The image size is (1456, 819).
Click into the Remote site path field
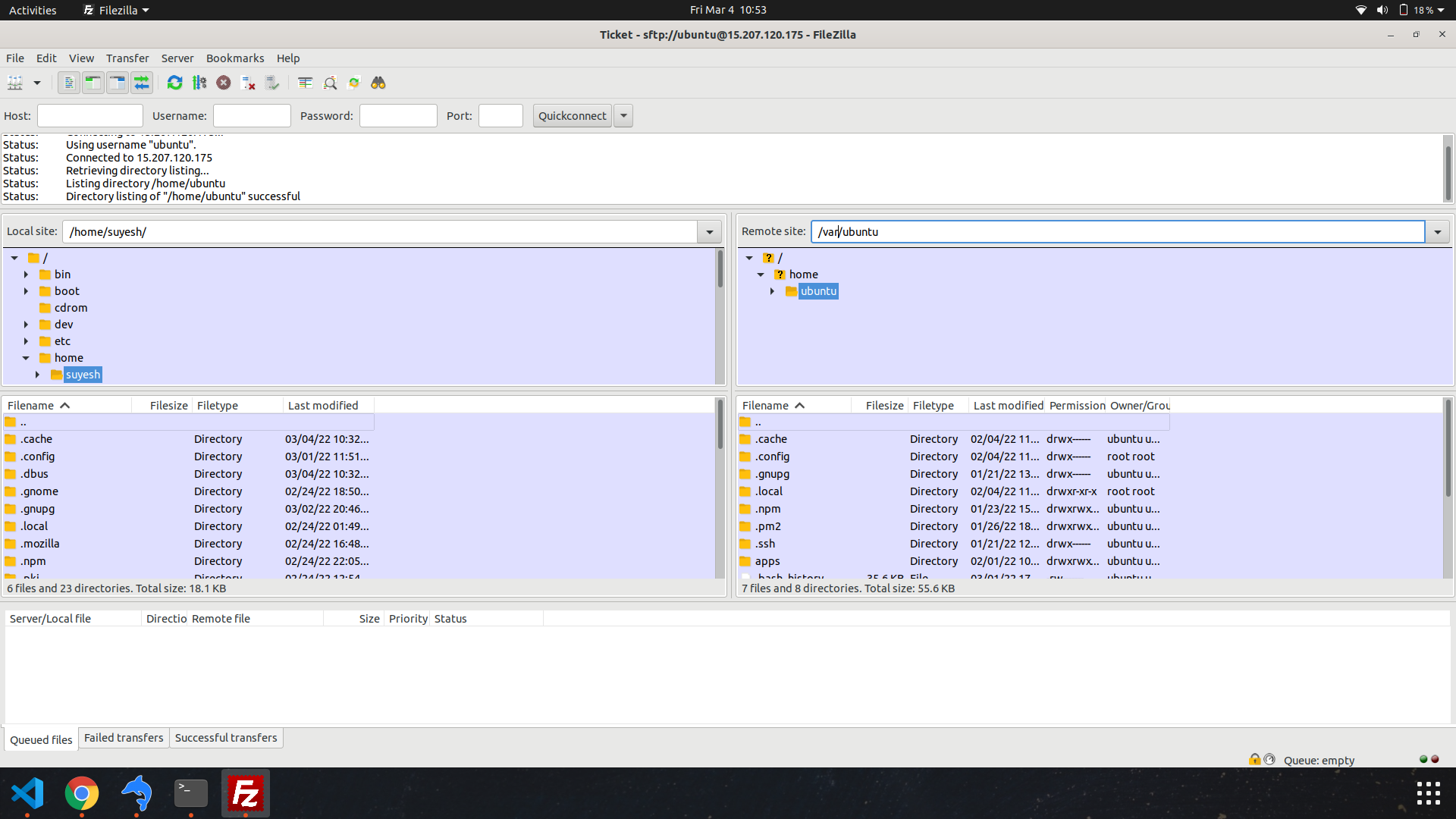[1118, 232]
